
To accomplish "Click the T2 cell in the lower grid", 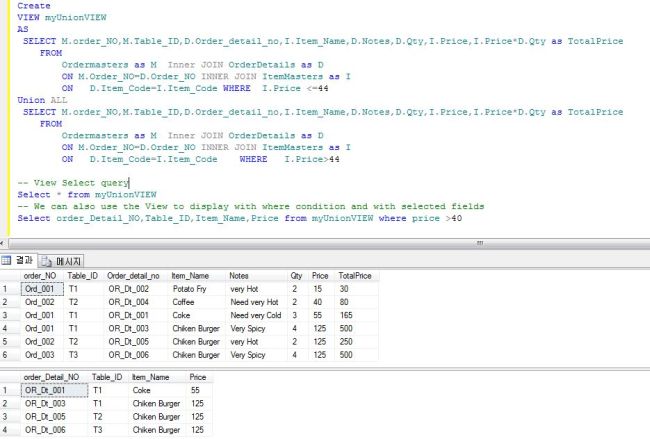I will click(109, 417).
